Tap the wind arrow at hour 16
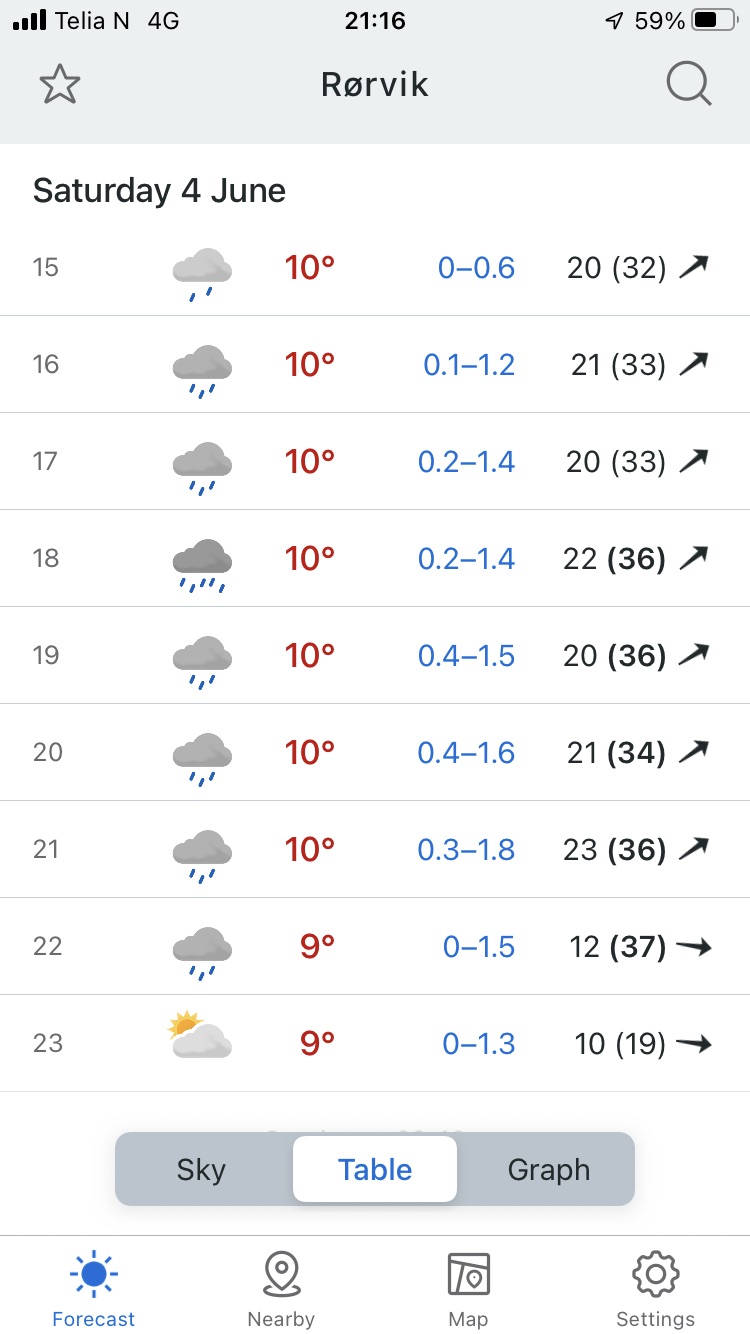The width and height of the screenshot is (750, 1334). 694,364
